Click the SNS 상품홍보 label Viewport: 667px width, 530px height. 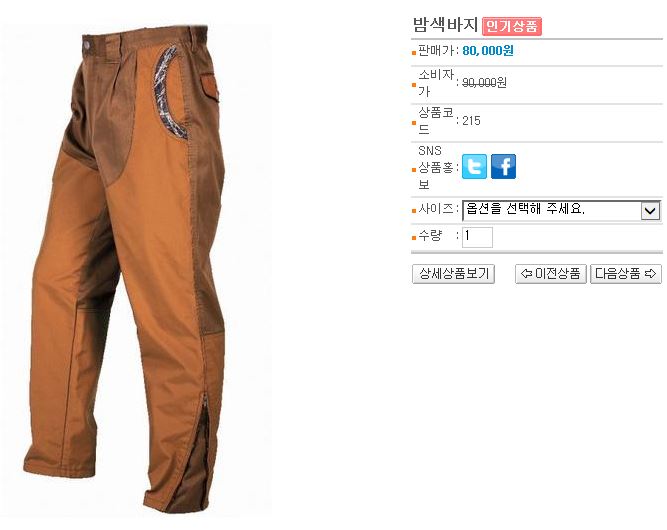pyautogui.click(x=436, y=168)
